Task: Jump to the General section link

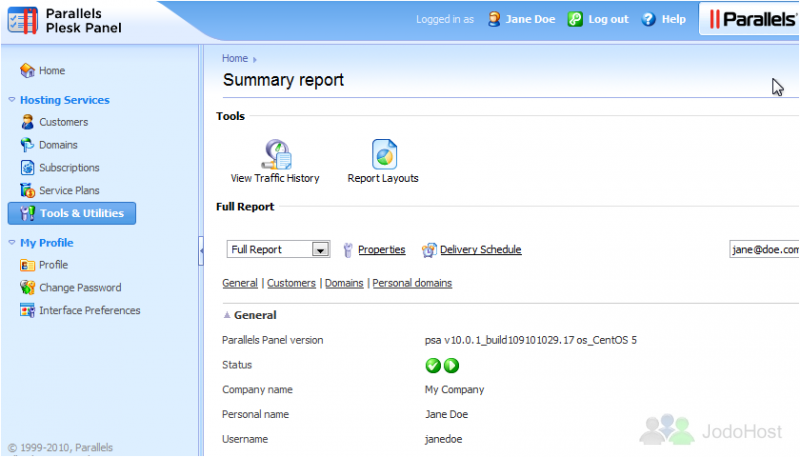Action: (240, 283)
